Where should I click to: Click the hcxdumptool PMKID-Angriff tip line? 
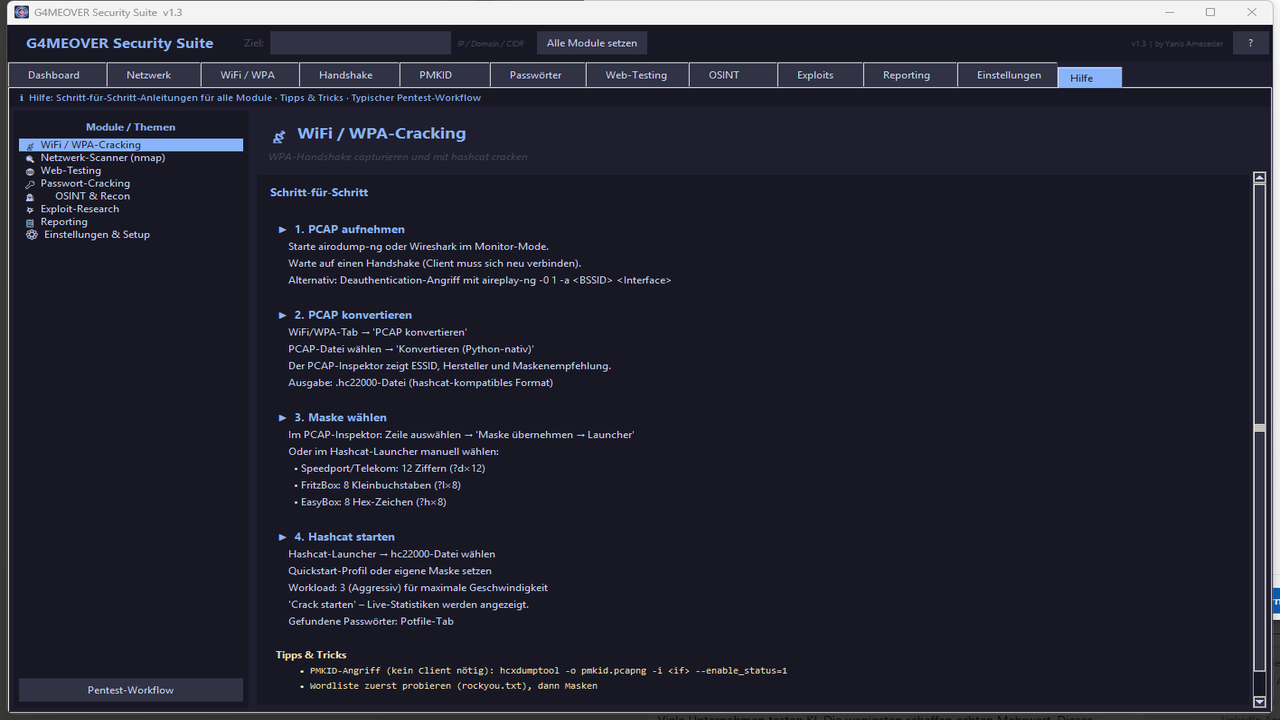coord(544,670)
